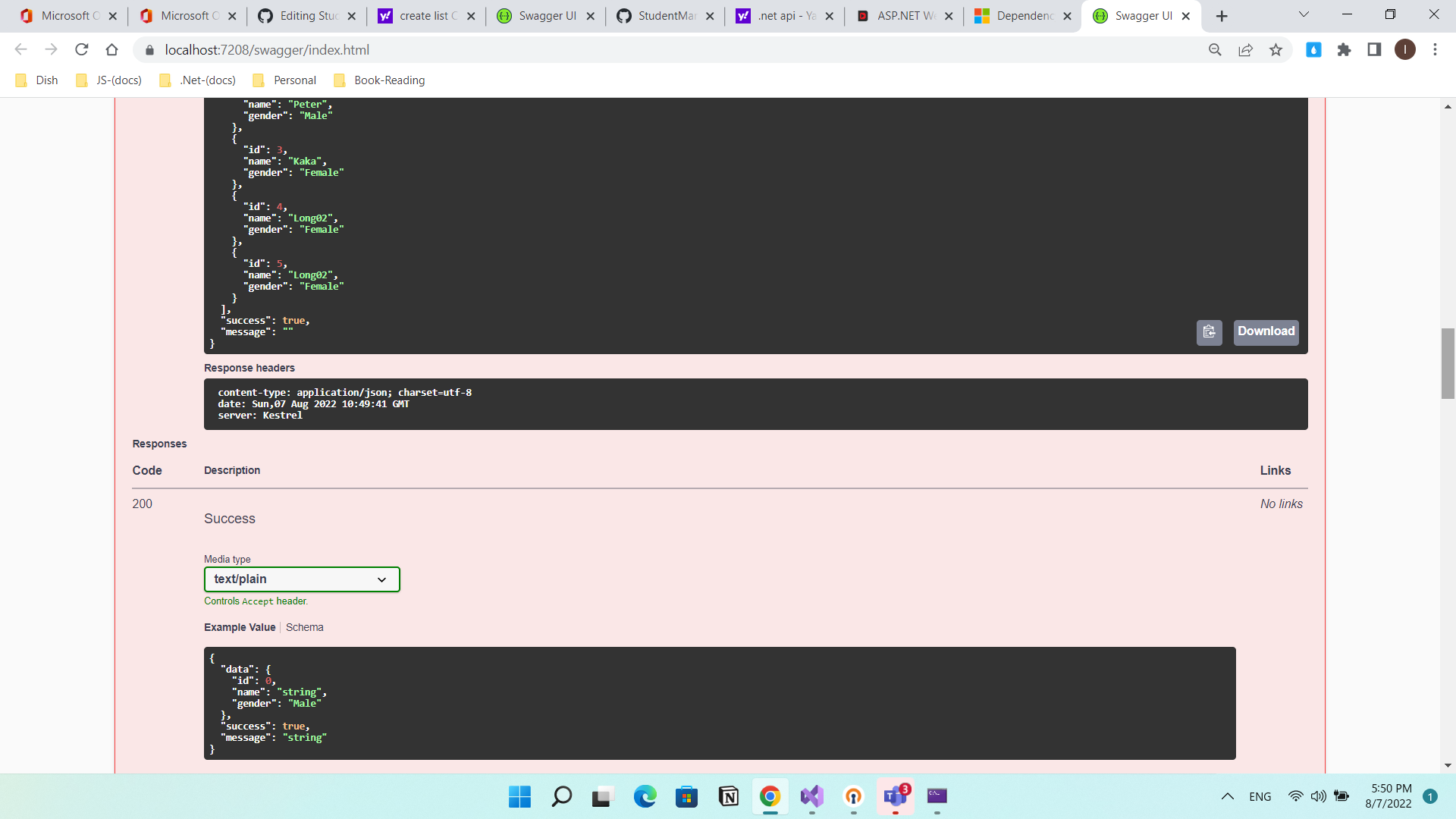Switch to the StudentMa GitHub tab
Screen dimensions: 1456x819
662,15
